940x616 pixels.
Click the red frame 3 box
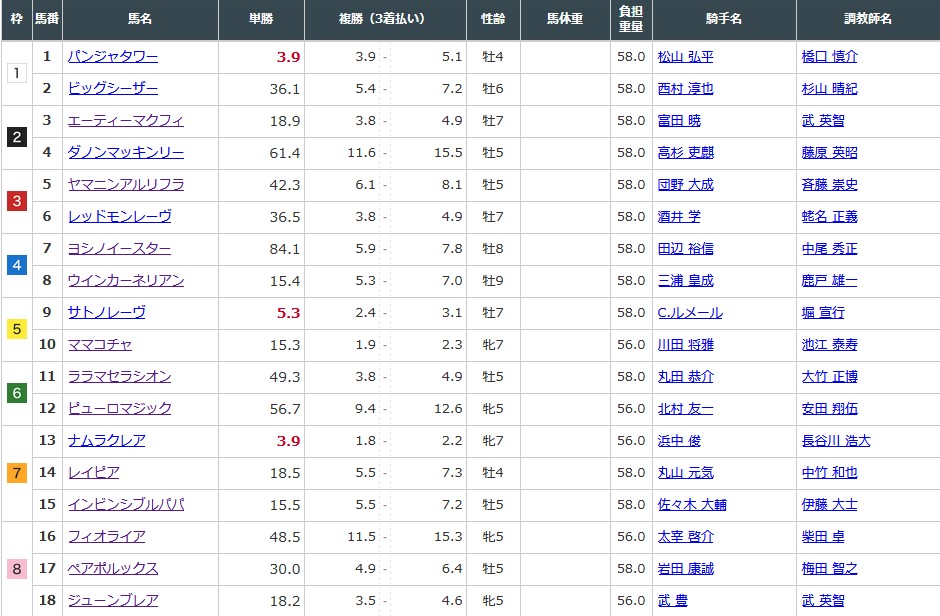click(16, 201)
